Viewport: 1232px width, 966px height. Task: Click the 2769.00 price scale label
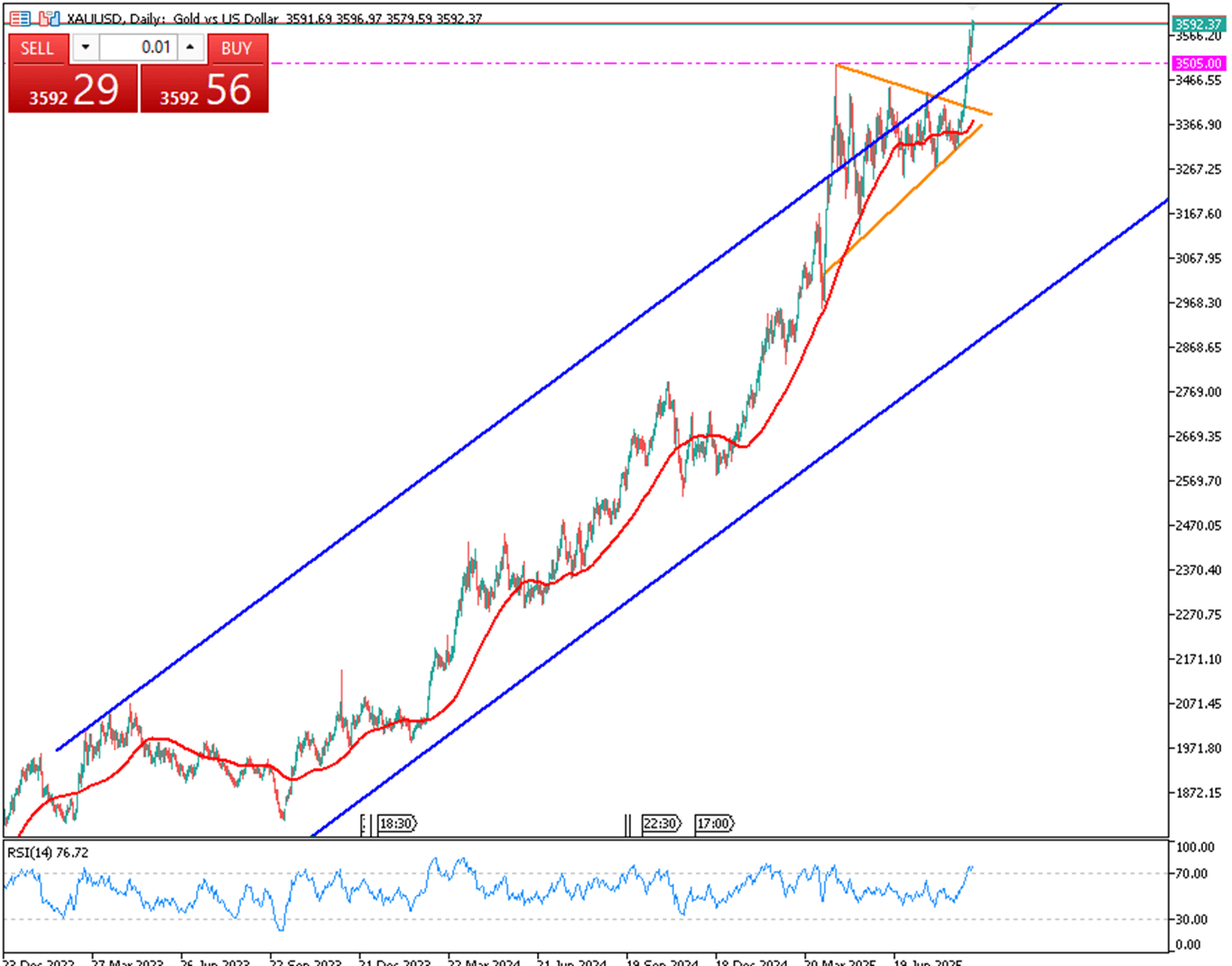pos(1198,392)
